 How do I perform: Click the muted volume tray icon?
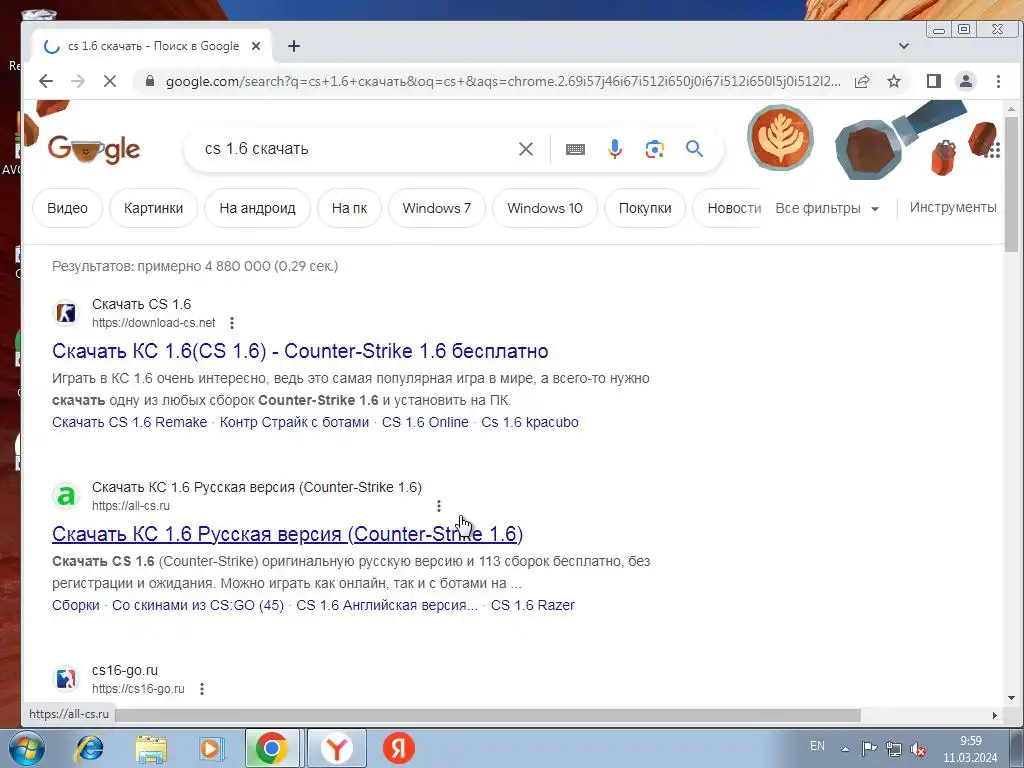[918, 748]
